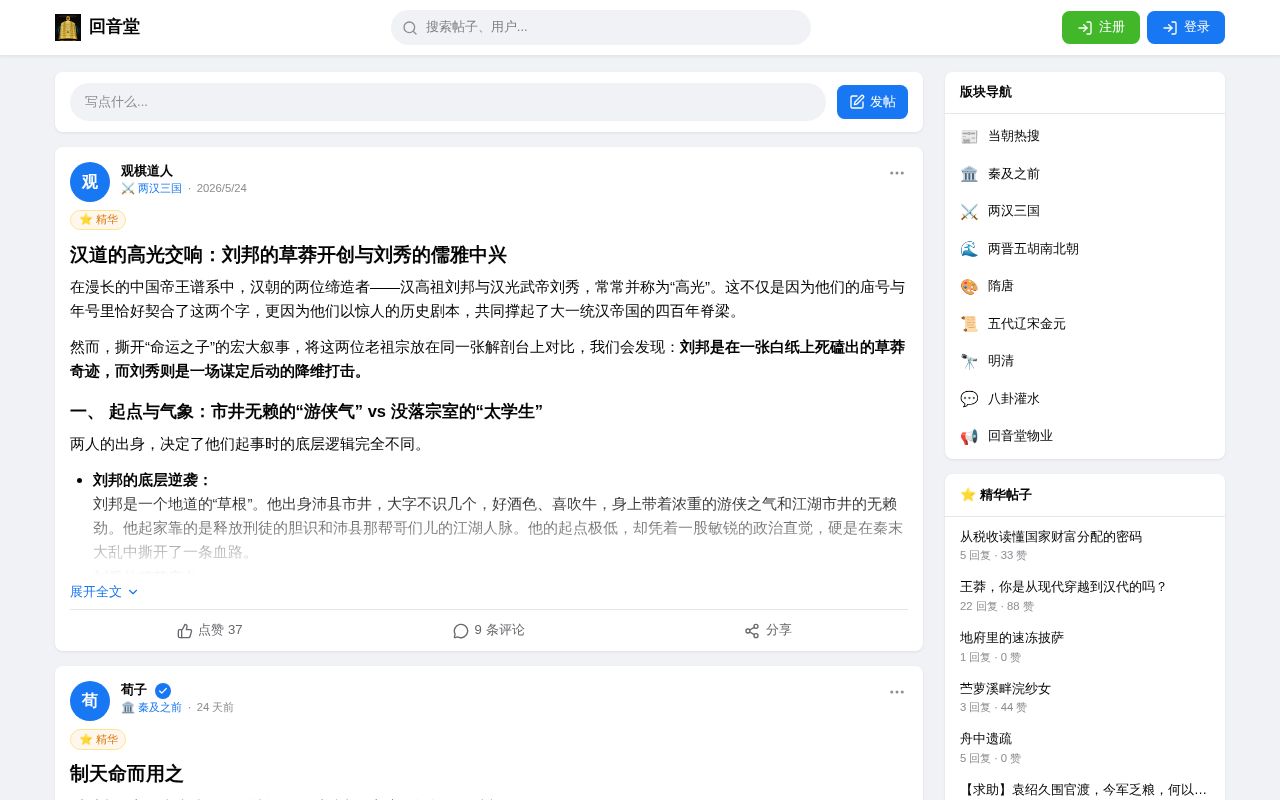This screenshot has height=800, width=1280.
Task: Click 精华 badge on 制天命而用之 post
Action: click(98, 739)
